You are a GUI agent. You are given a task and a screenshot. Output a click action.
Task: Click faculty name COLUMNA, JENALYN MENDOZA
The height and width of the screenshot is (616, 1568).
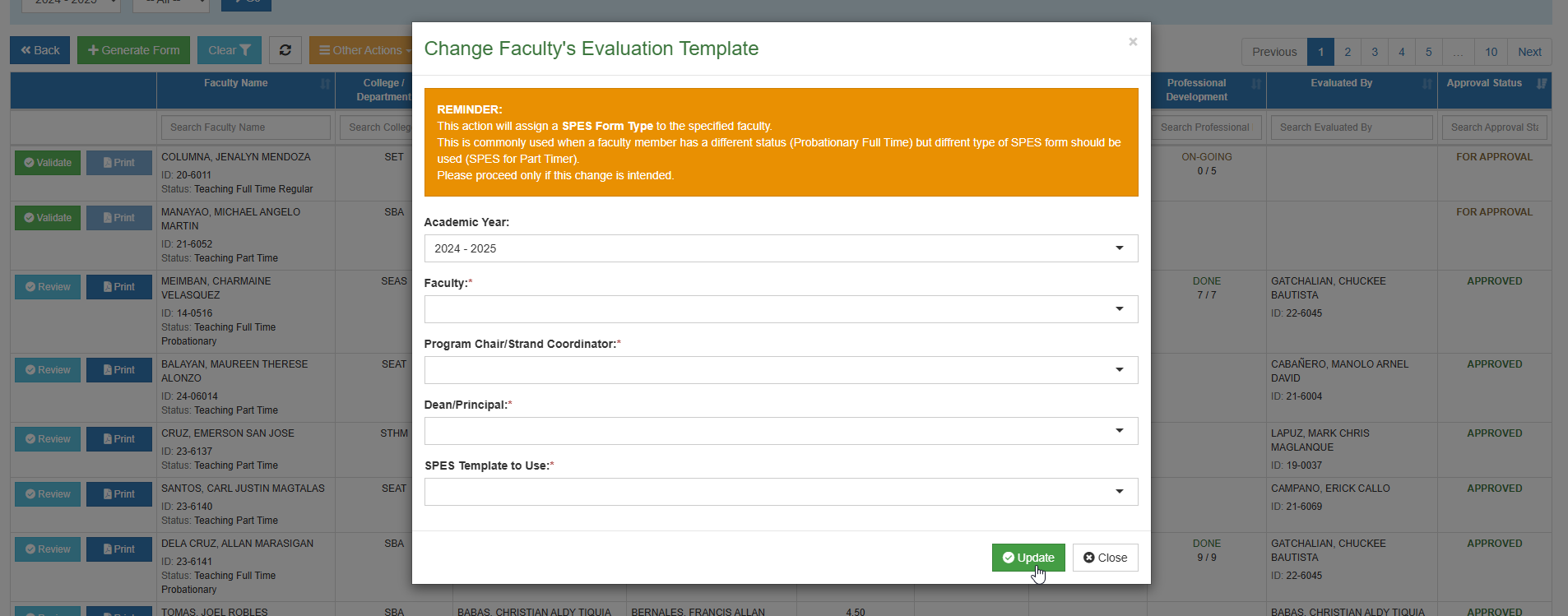[236, 157]
